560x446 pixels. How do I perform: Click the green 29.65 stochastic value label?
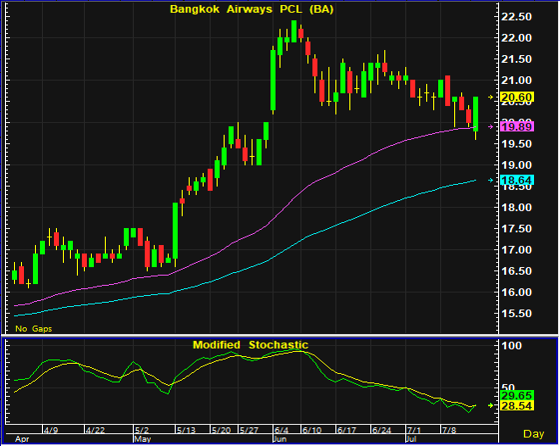click(x=517, y=395)
